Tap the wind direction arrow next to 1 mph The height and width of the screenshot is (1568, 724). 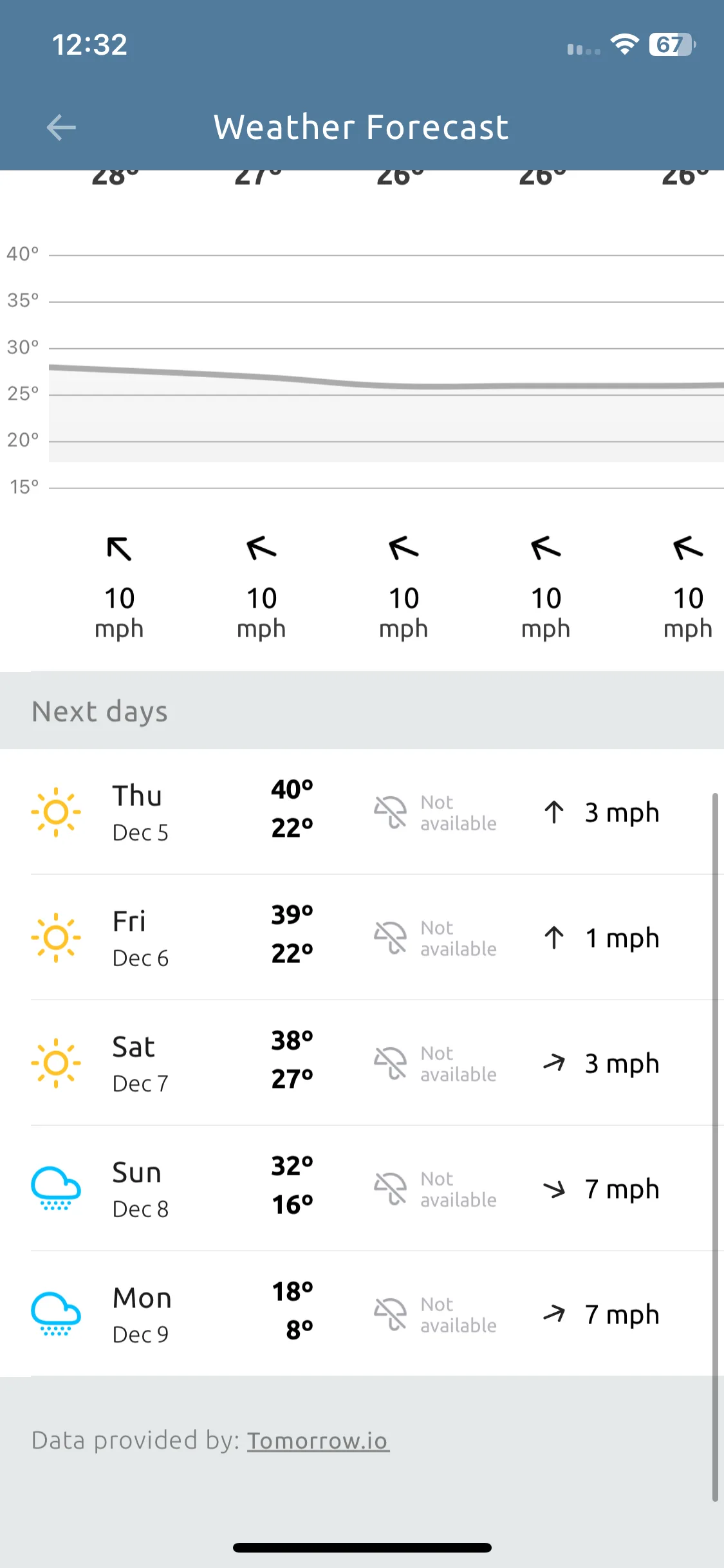pos(554,938)
